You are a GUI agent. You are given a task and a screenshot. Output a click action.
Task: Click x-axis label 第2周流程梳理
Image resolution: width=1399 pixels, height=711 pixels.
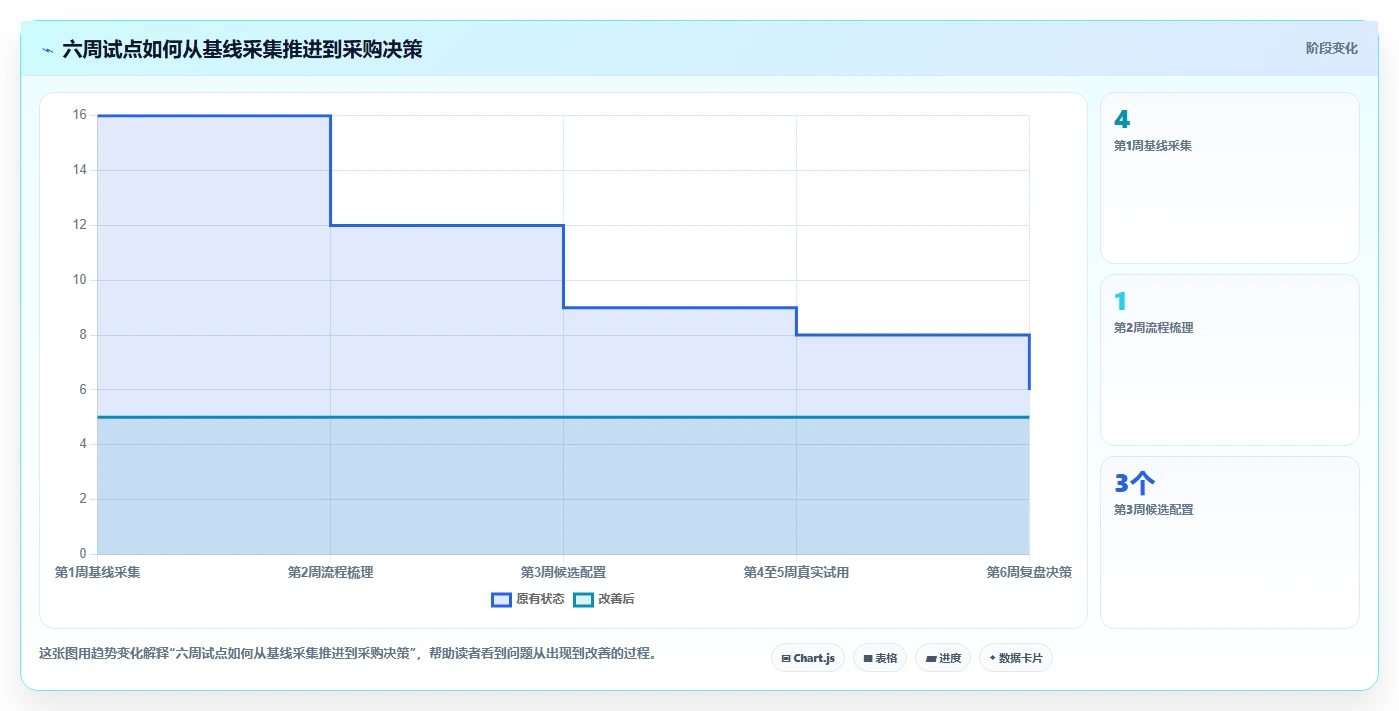point(330,572)
